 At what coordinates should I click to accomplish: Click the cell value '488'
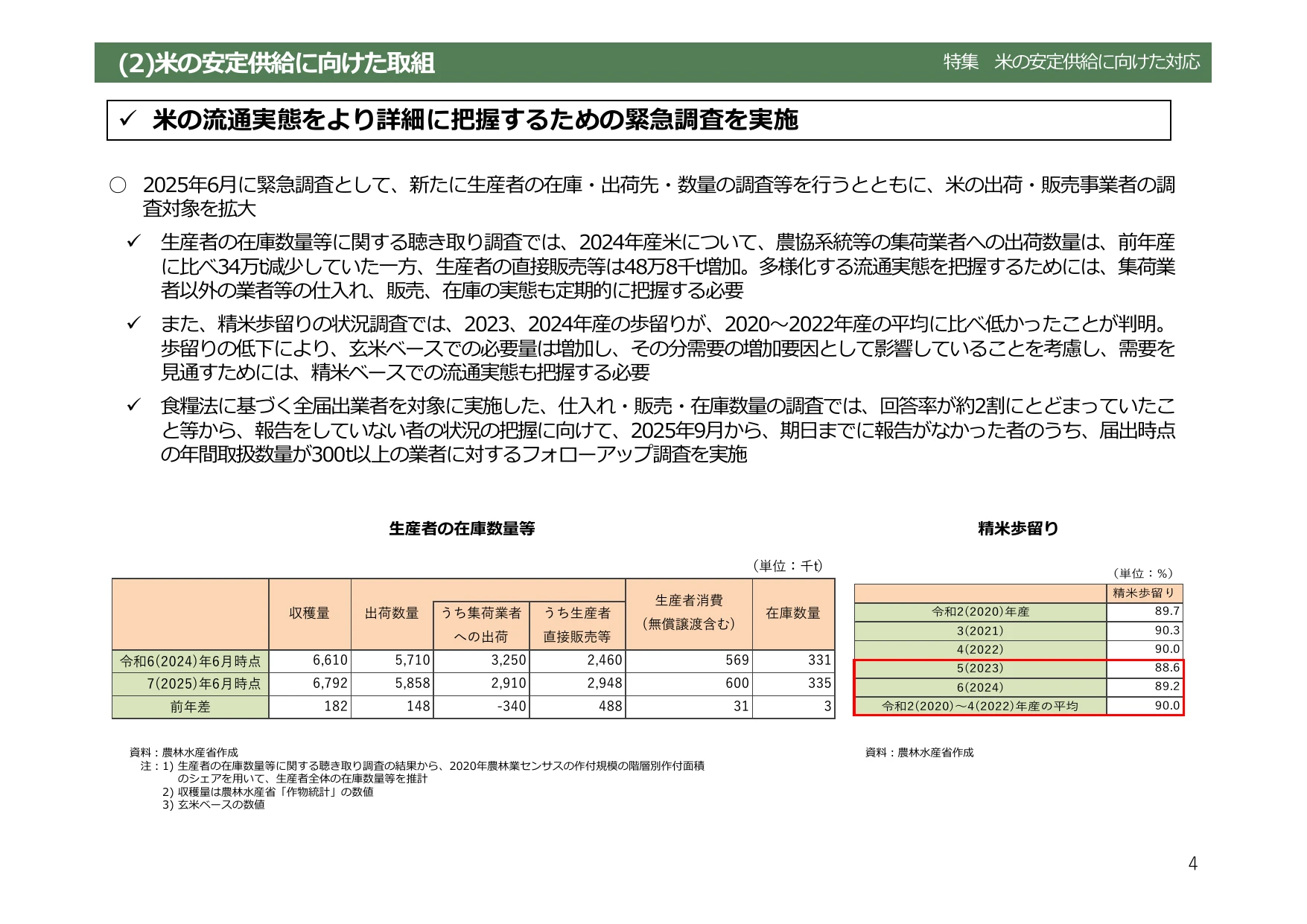click(611, 707)
